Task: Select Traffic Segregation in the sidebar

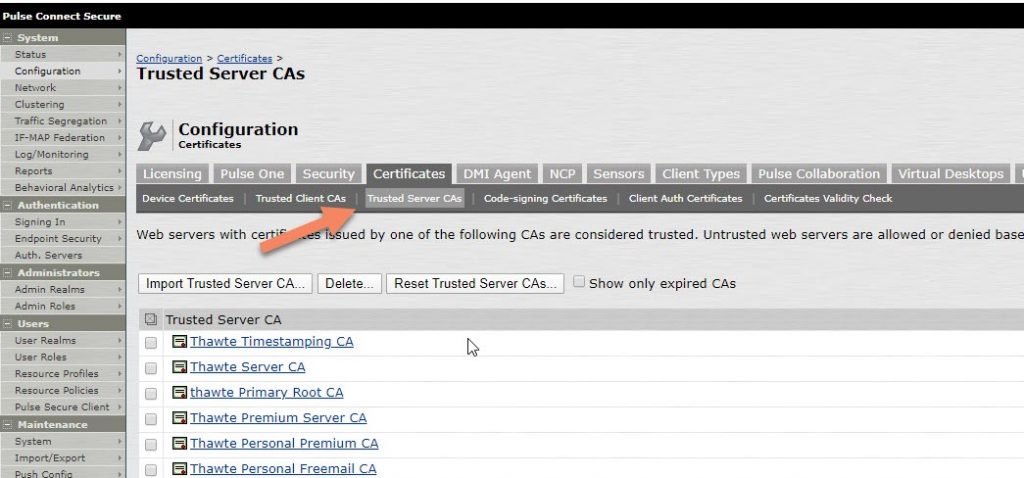Action: (61, 121)
